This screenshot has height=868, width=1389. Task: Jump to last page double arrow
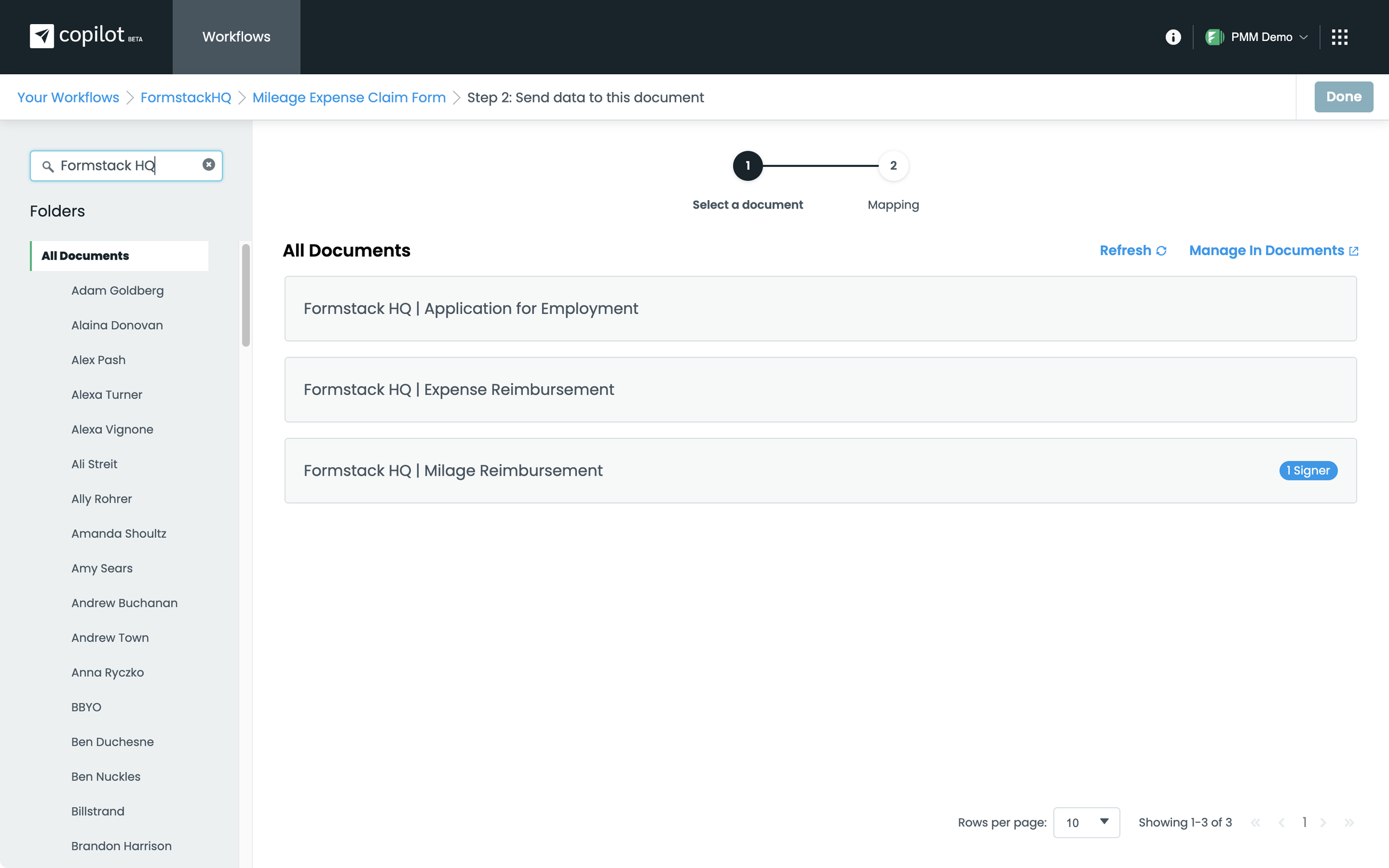(1349, 822)
